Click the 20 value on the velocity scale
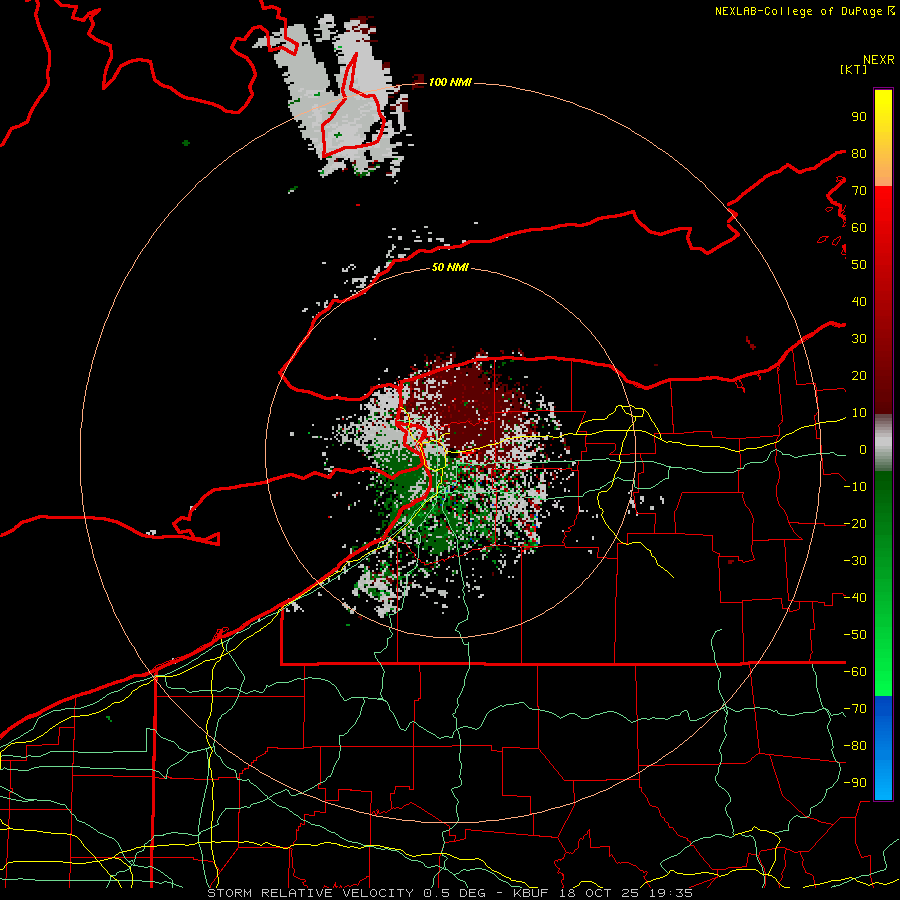This screenshot has width=900, height=900. pos(859,375)
